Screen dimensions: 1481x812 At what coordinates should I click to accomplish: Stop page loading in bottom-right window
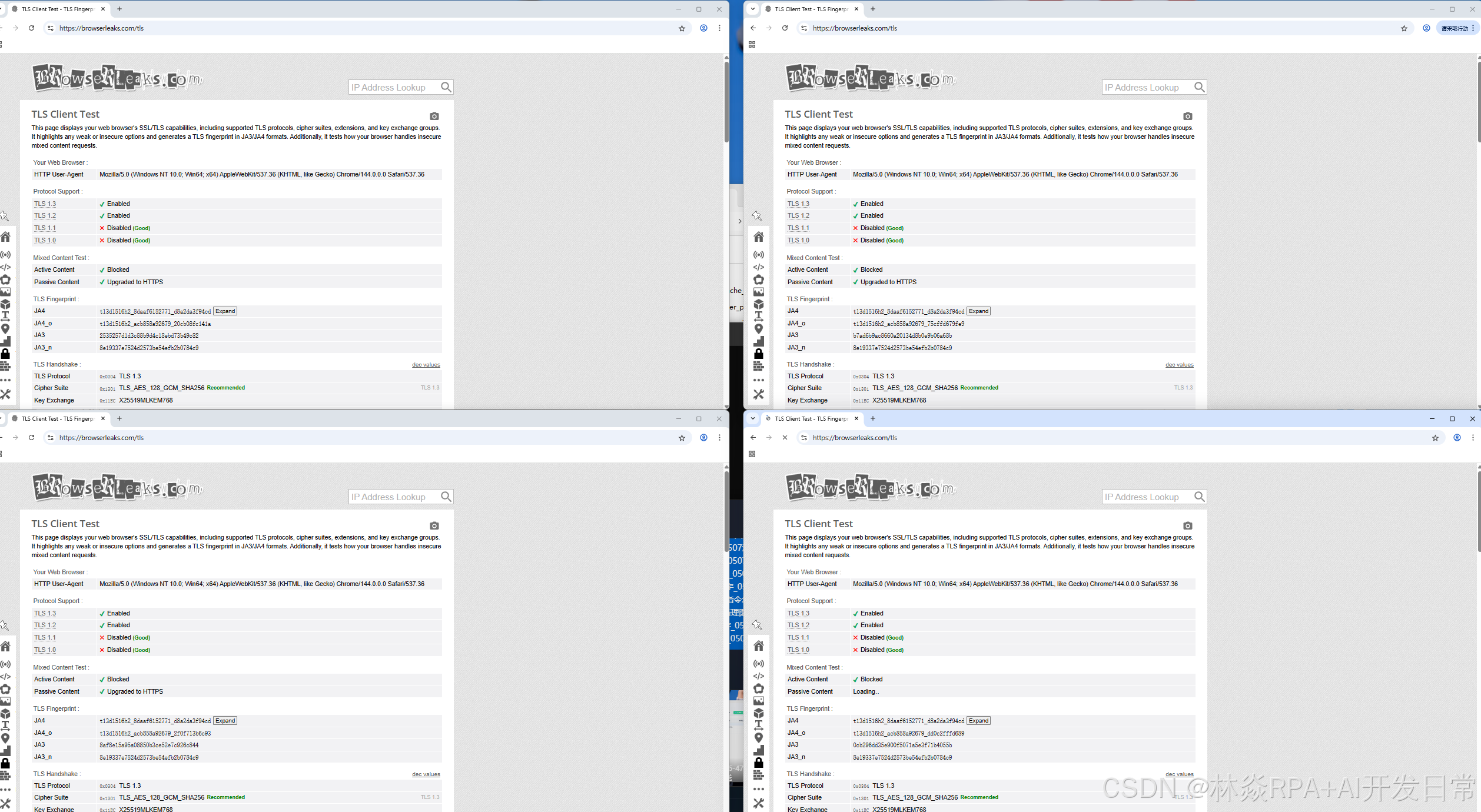785,438
